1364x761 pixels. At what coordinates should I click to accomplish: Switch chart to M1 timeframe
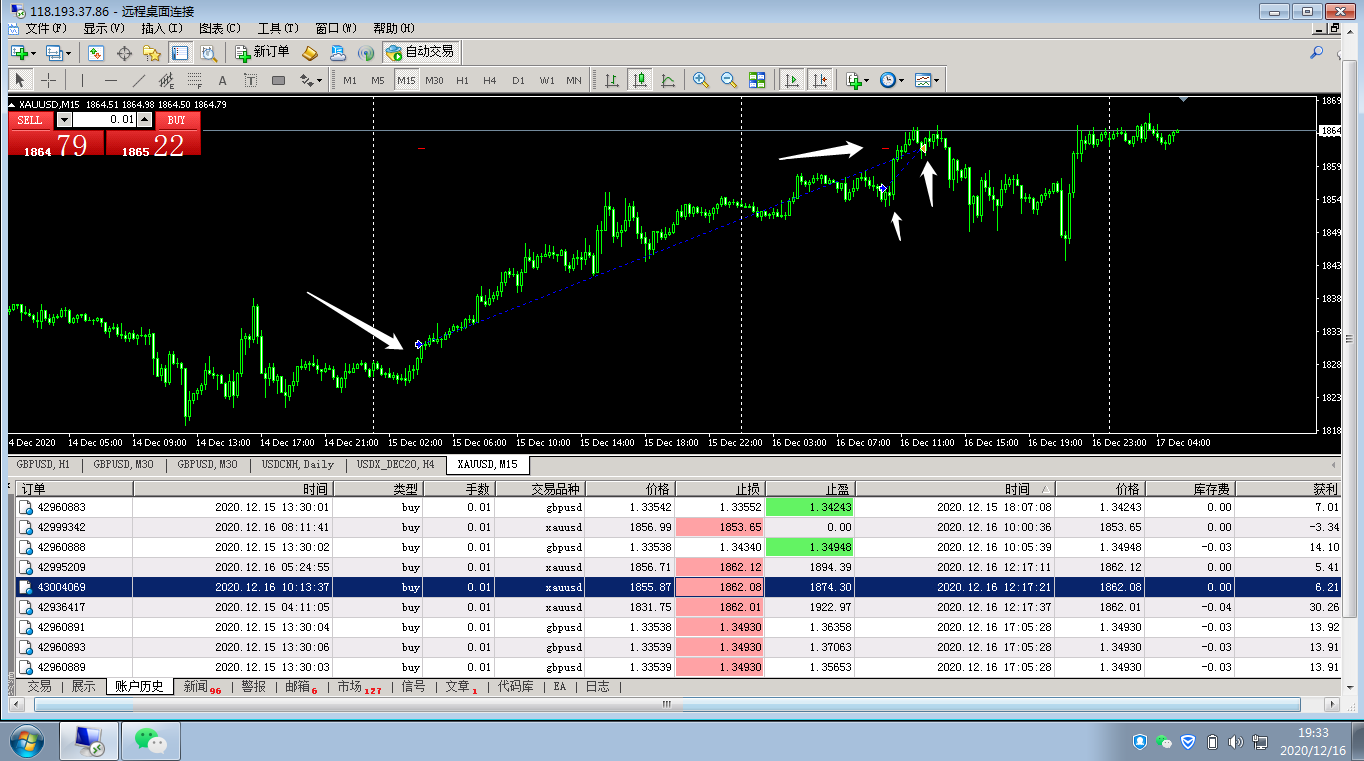349,80
